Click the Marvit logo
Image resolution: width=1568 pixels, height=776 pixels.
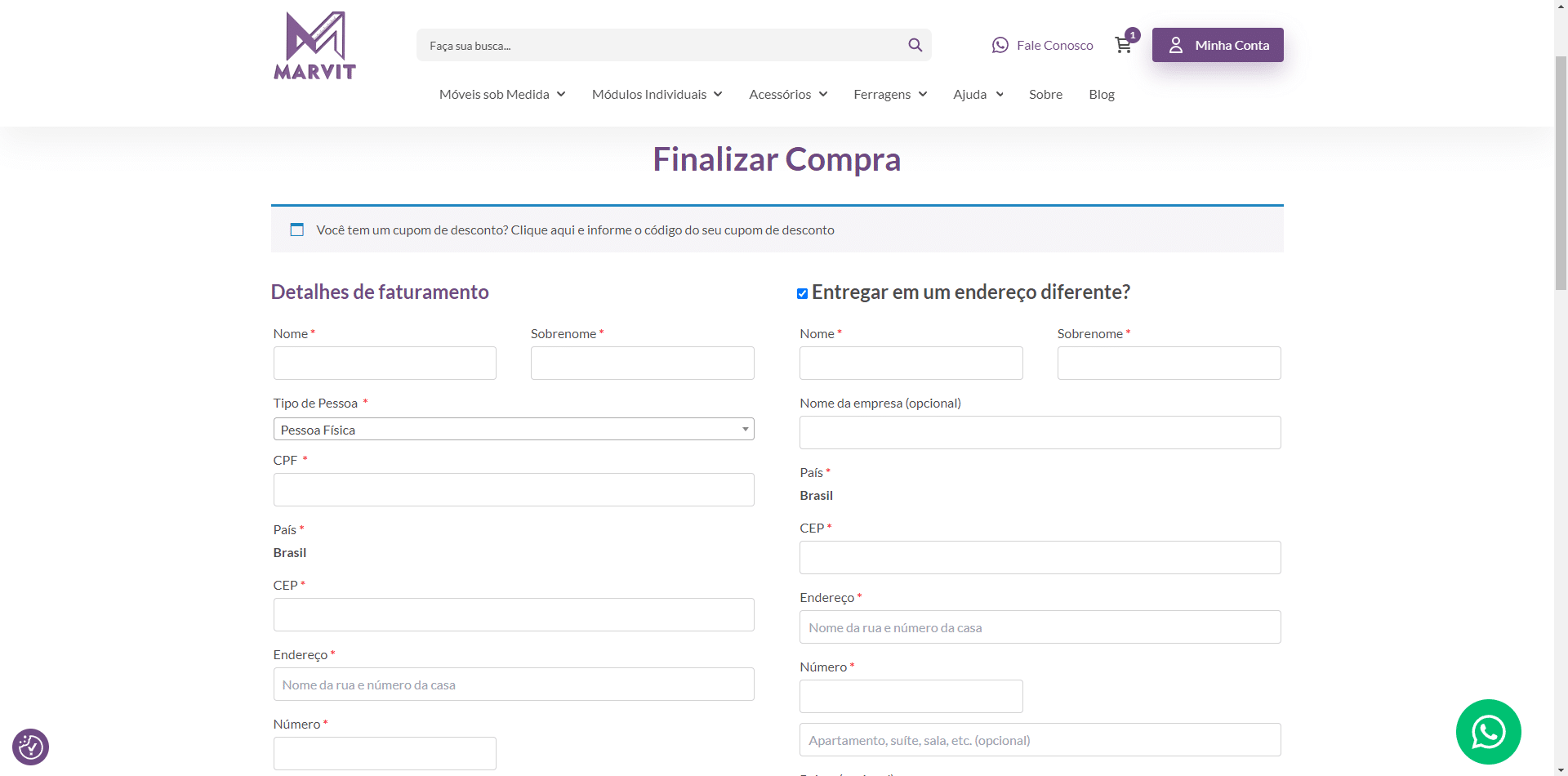coord(314,45)
